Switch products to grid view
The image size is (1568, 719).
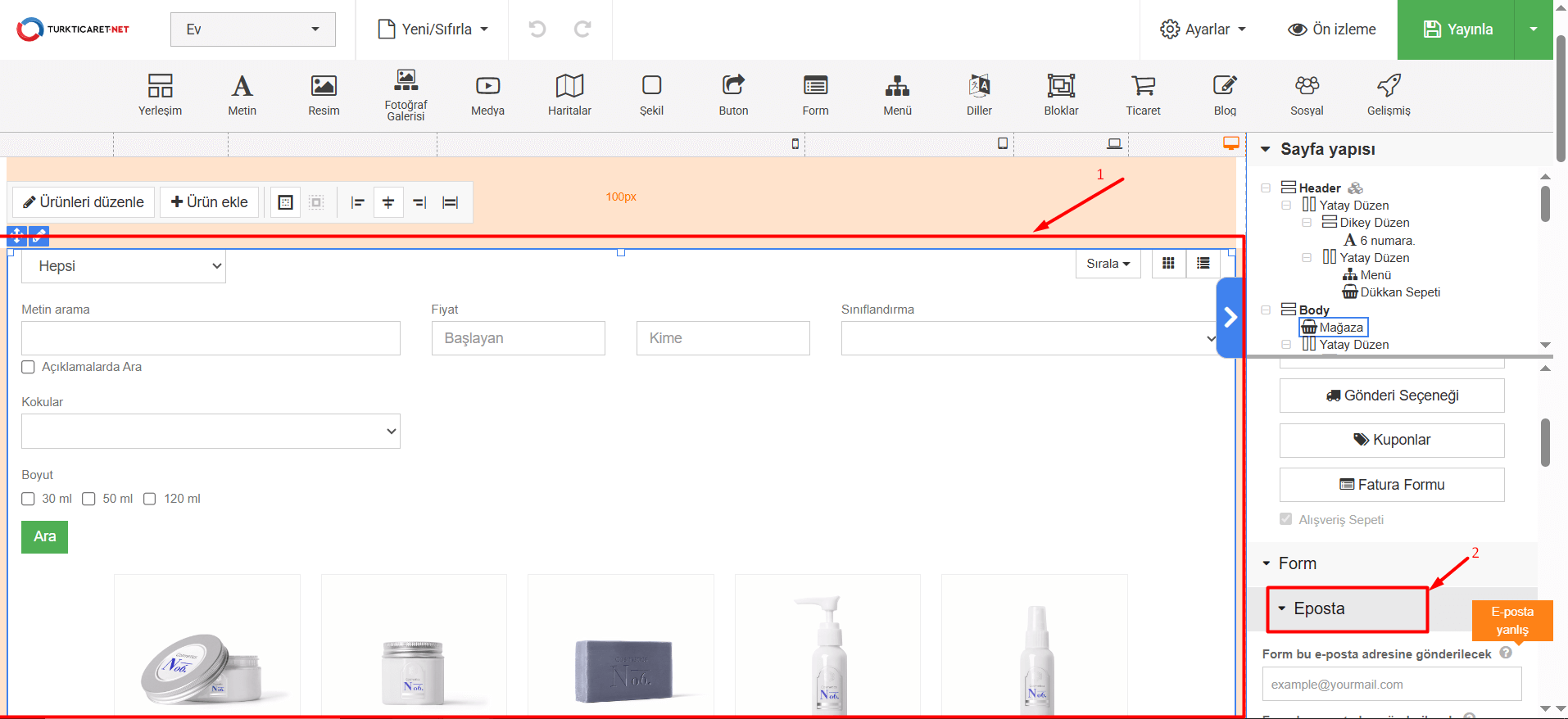(x=1168, y=264)
